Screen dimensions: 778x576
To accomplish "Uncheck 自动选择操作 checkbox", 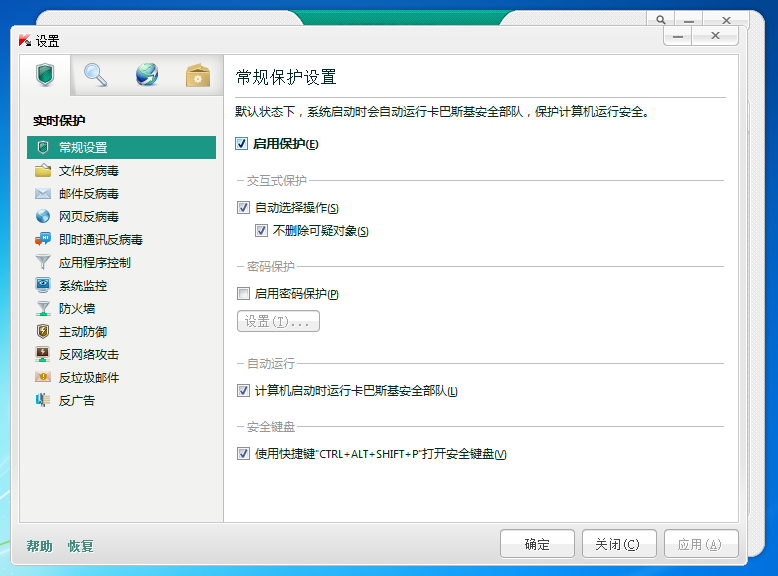I will coord(243,208).
